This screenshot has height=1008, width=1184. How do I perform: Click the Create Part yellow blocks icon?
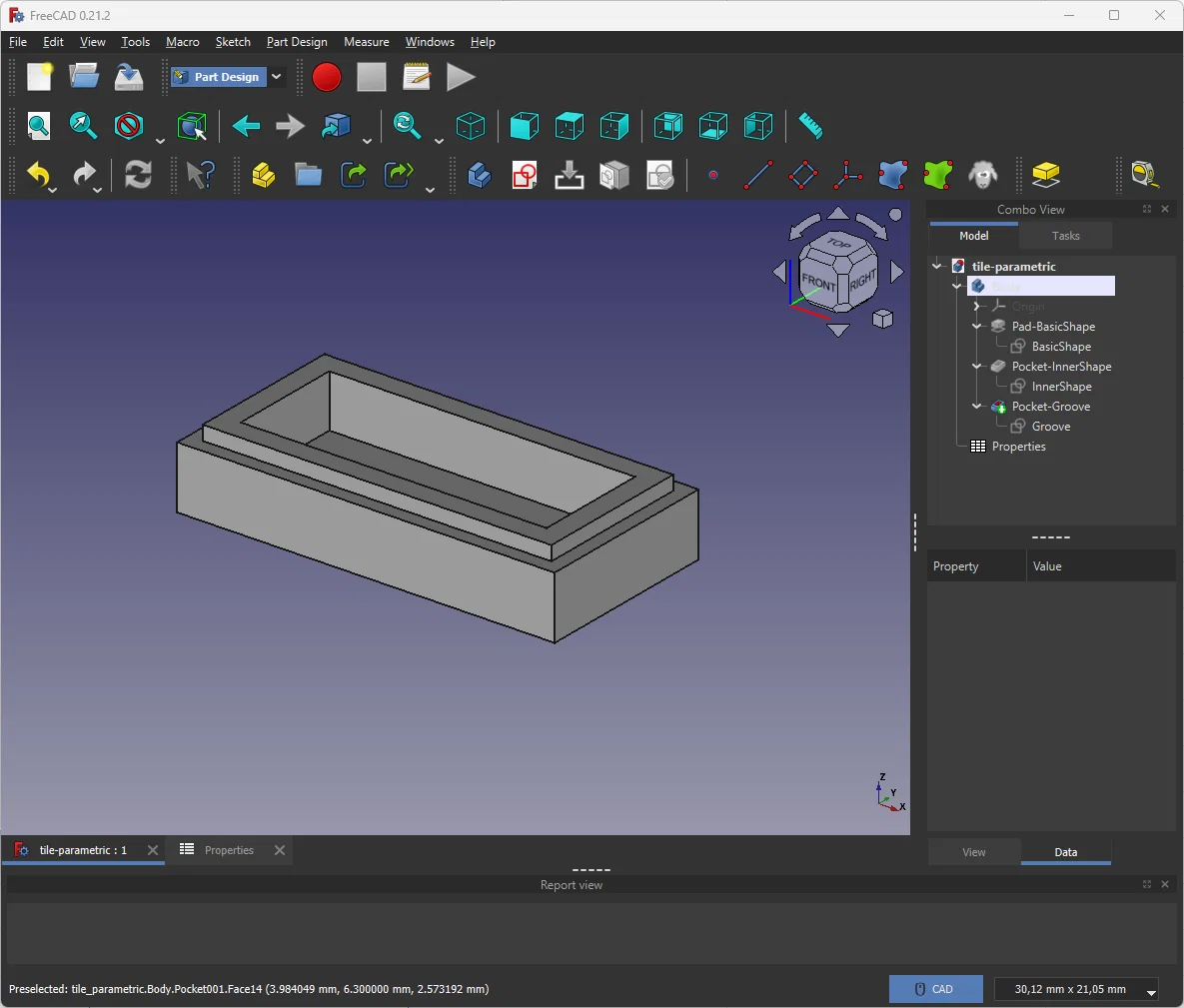point(264,176)
